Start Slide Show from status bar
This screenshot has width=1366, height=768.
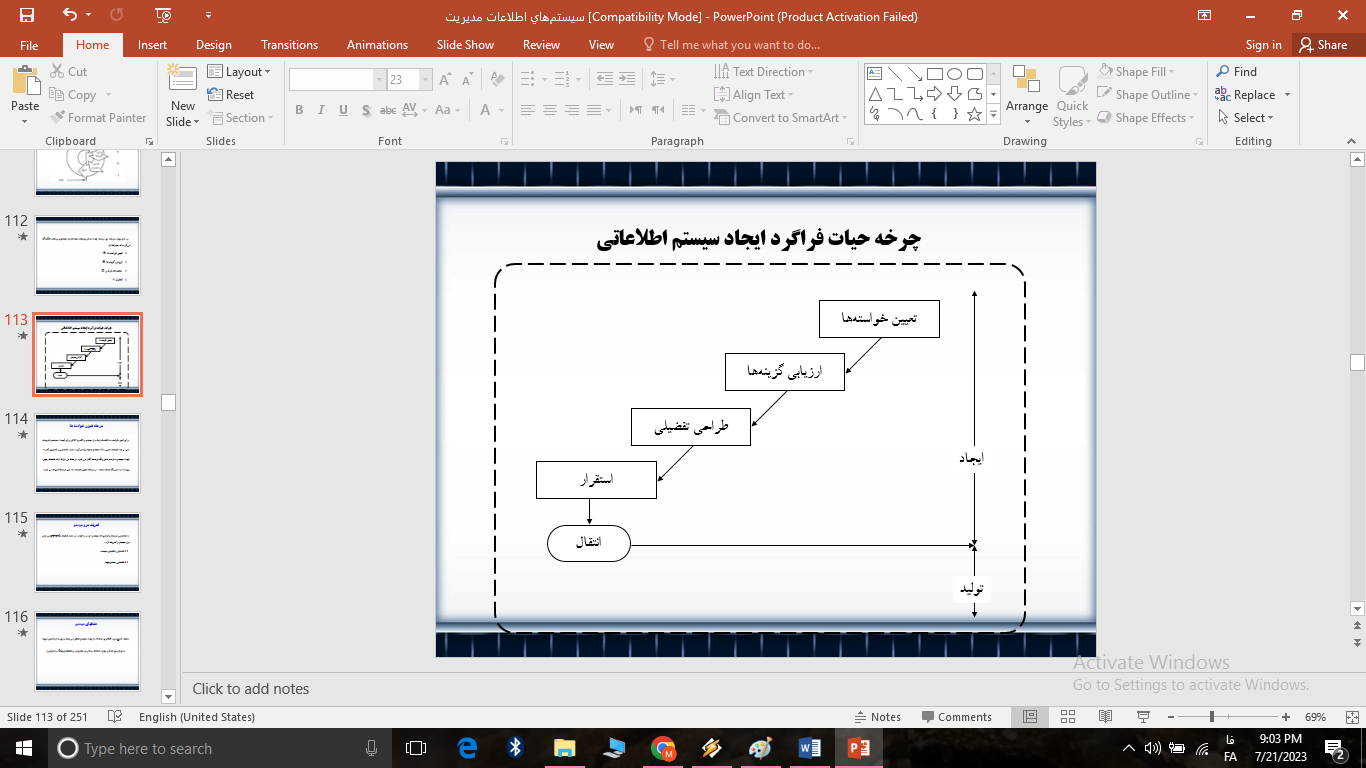pos(1143,717)
